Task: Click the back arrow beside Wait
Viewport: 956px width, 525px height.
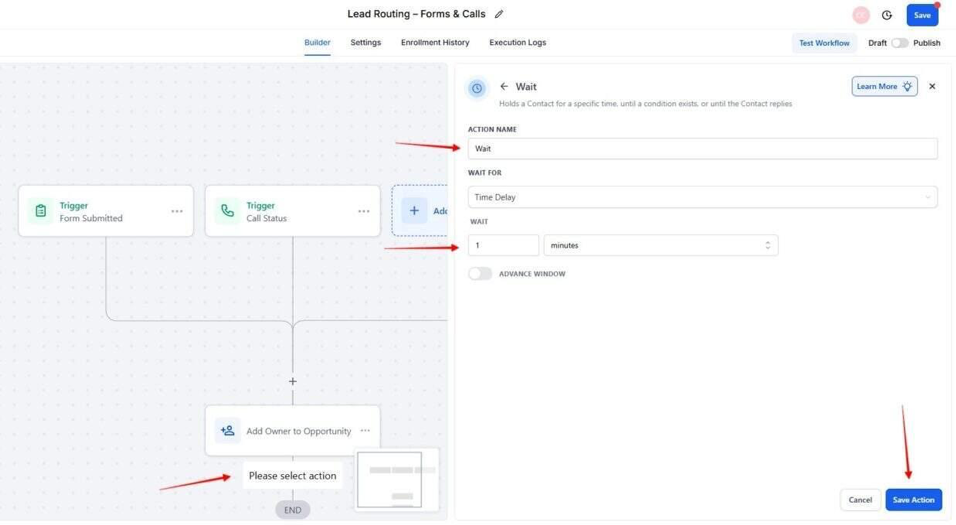Action: tap(504, 87)
